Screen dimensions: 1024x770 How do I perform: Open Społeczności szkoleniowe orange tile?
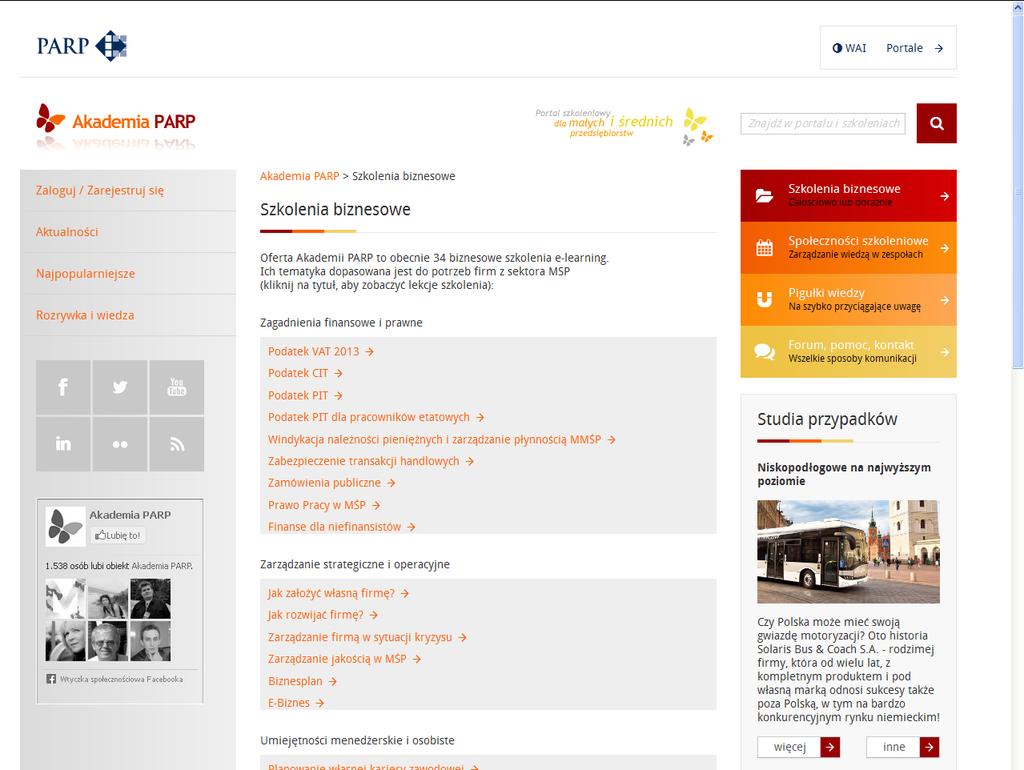[x=848, y=248]
